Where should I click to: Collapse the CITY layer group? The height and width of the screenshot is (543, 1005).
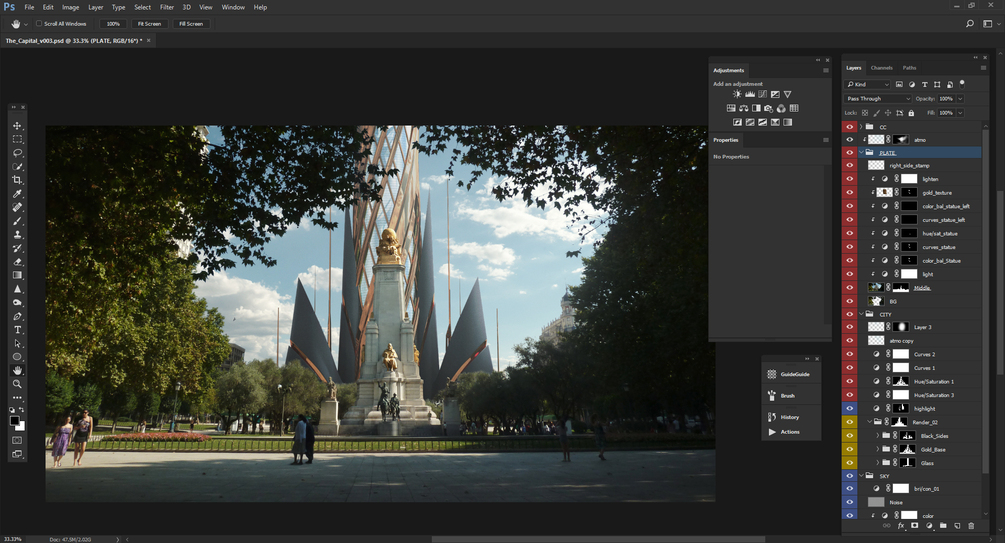point(861,314)
